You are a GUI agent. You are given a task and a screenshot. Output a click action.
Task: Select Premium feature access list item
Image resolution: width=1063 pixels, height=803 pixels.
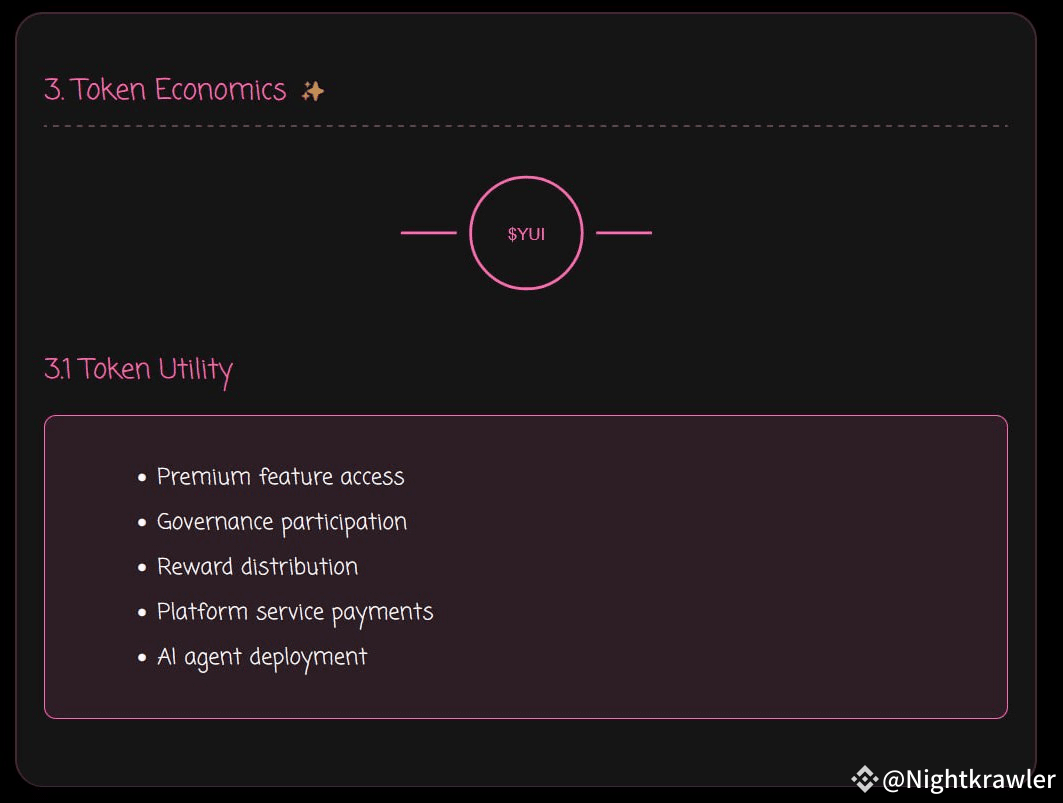point(280,477)
